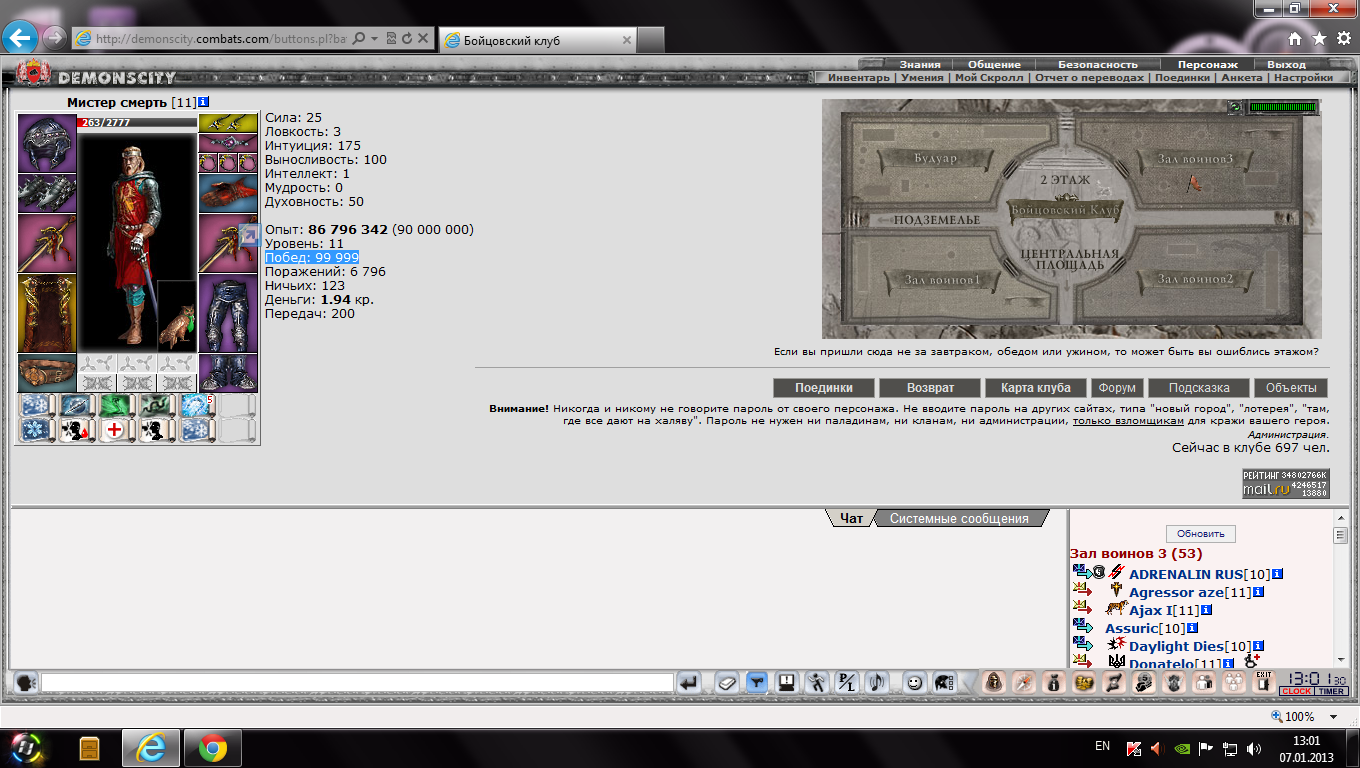Open the Карта клуба button
This screenshot has width=1360, height=768.
coord(1036,388)
